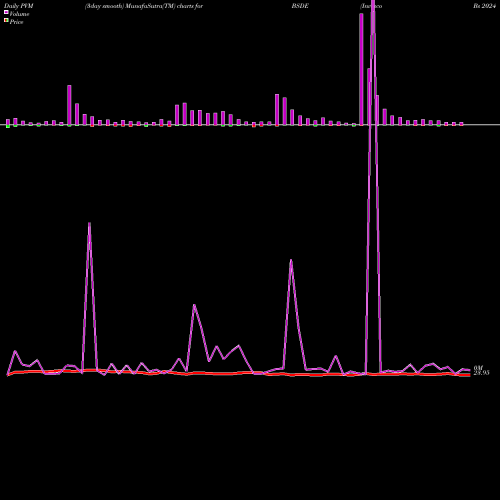Click the Price legend color swatch
This screenshot has width=500, height=500.
(6, 20)
